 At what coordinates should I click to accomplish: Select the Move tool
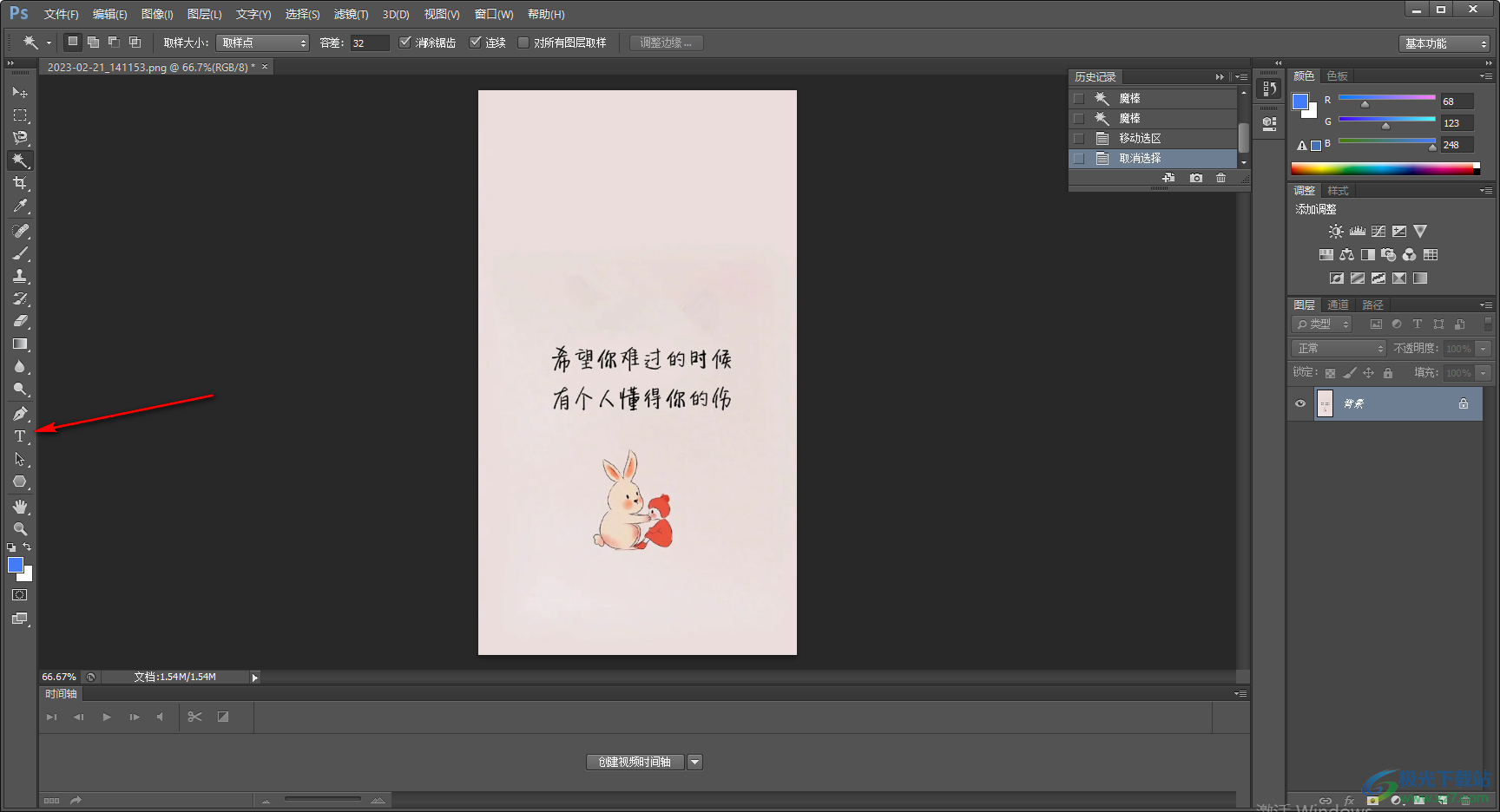[20, 92]
